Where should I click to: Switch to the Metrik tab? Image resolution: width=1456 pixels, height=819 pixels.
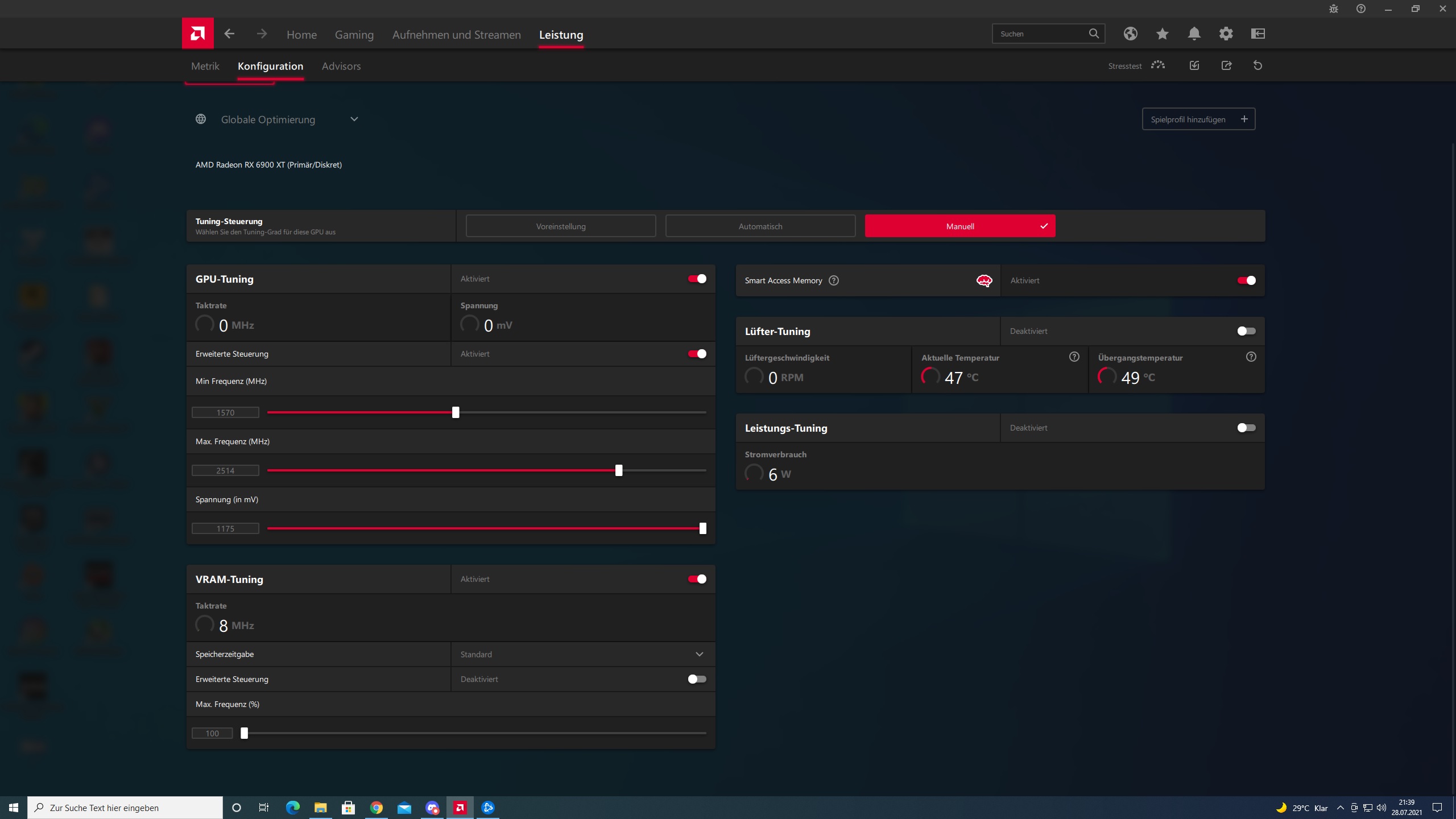click(x=205, y=66)
